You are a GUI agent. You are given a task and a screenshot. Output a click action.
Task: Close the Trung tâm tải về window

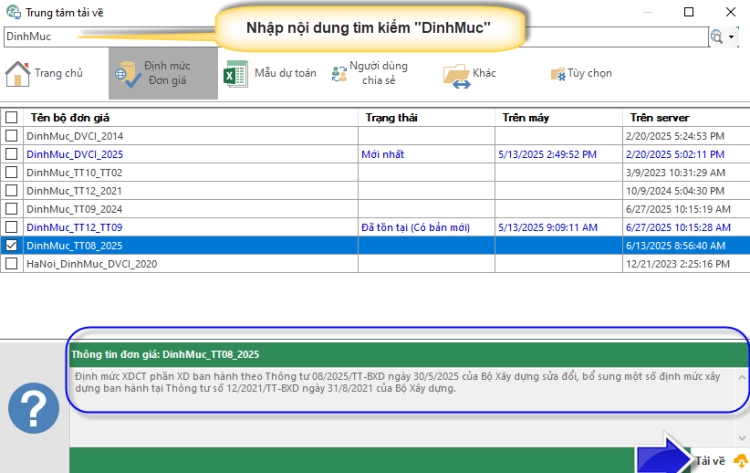tap(730, 12)
